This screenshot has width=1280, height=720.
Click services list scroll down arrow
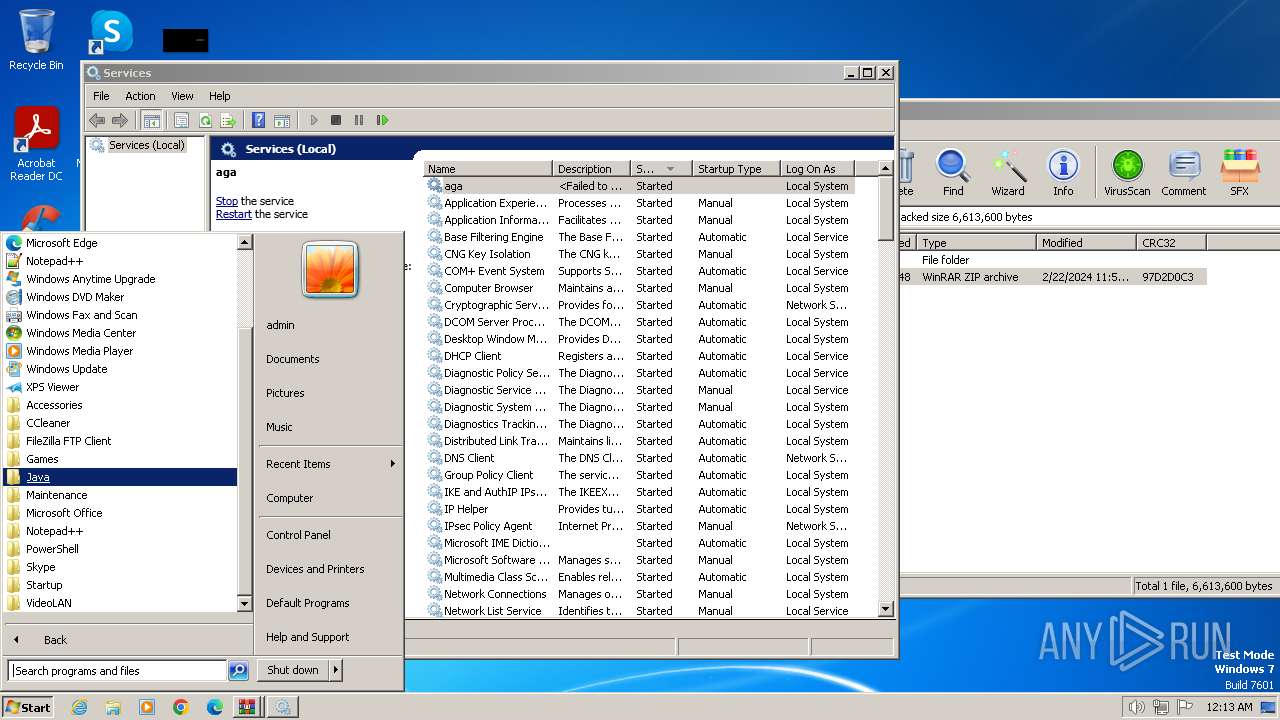(885, 609)
